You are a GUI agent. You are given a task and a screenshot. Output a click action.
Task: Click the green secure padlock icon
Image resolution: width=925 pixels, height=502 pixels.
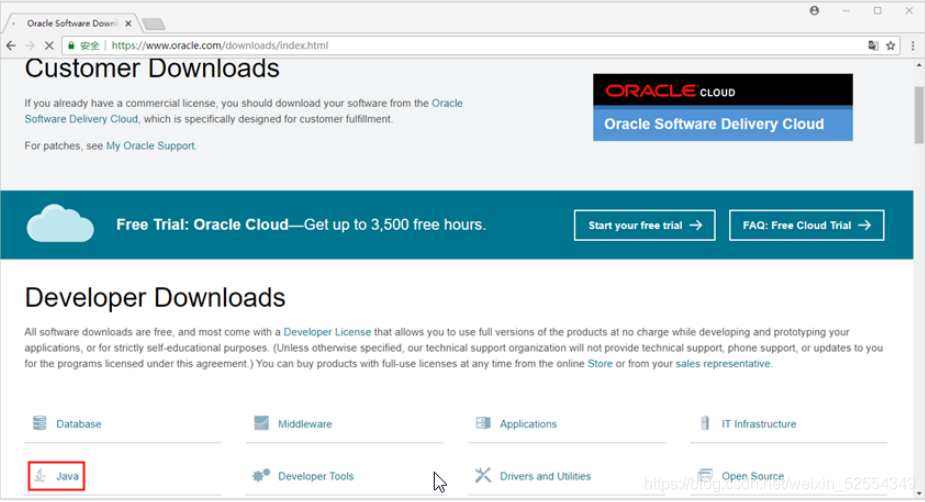pos(71,45)
